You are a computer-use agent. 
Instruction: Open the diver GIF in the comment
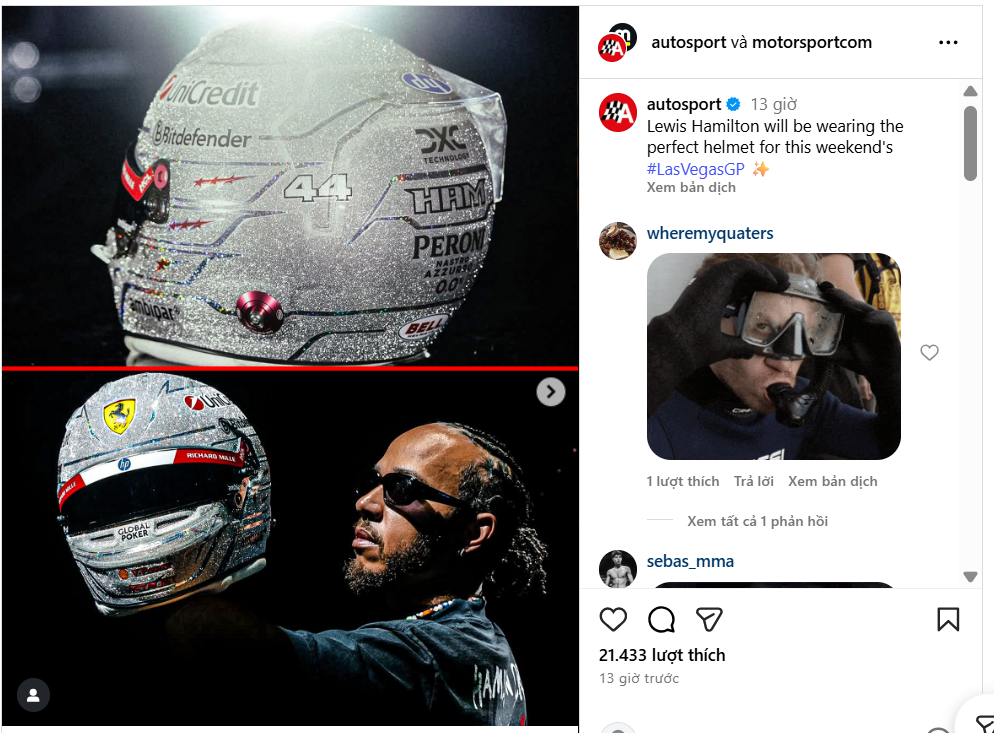[773, 356]
